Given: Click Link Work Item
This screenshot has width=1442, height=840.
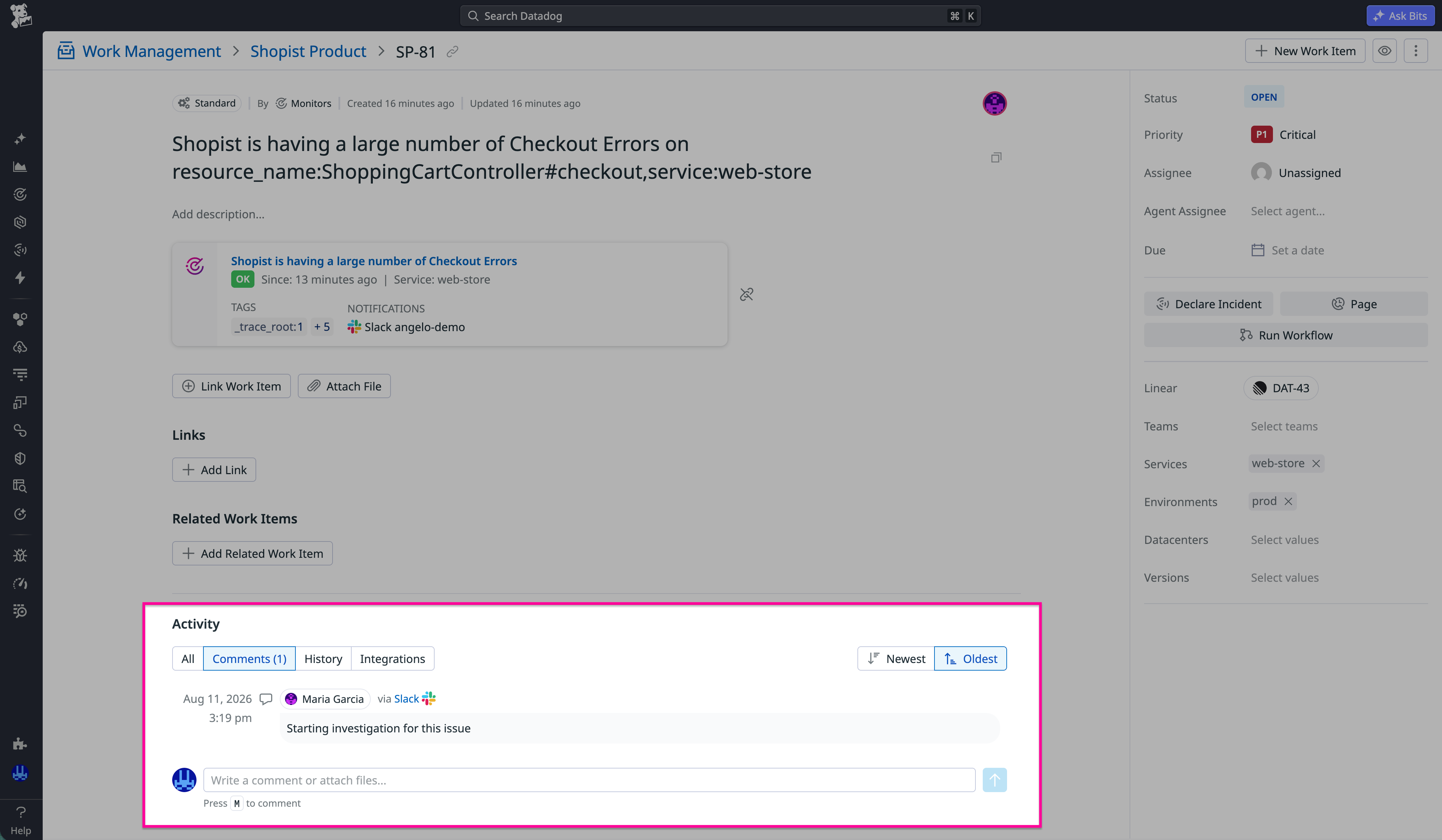Looking at the screenshot, I should pyautogui.click(x=231, y=386).
